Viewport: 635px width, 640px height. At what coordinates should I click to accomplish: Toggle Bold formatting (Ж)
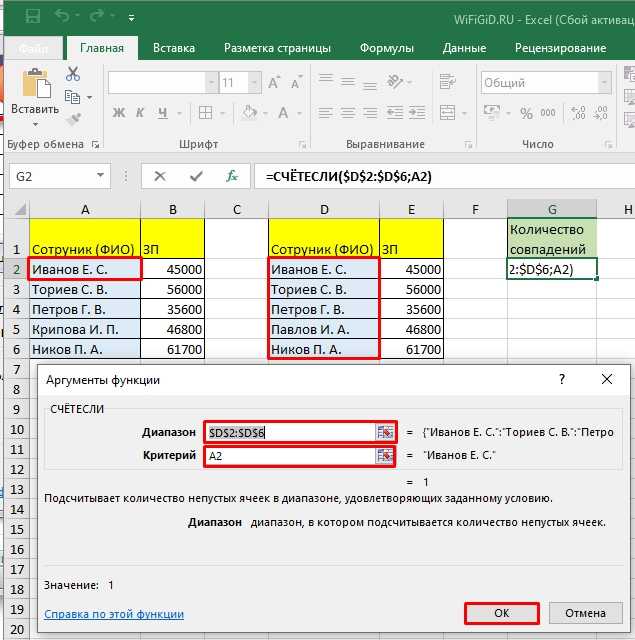click(x=119, y=112)
